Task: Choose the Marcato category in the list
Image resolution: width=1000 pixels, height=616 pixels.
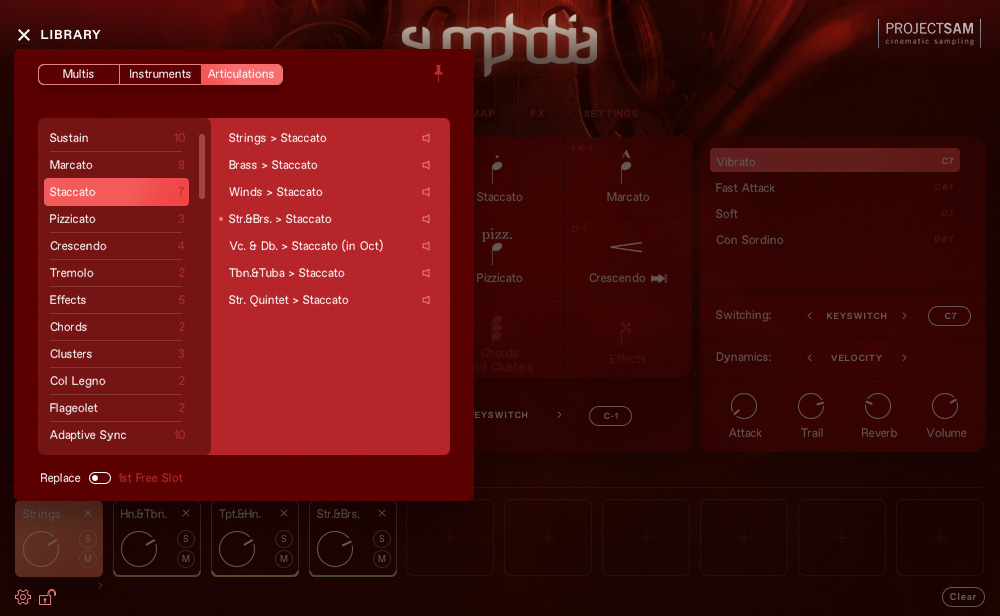Action: (x=117, y=165)
